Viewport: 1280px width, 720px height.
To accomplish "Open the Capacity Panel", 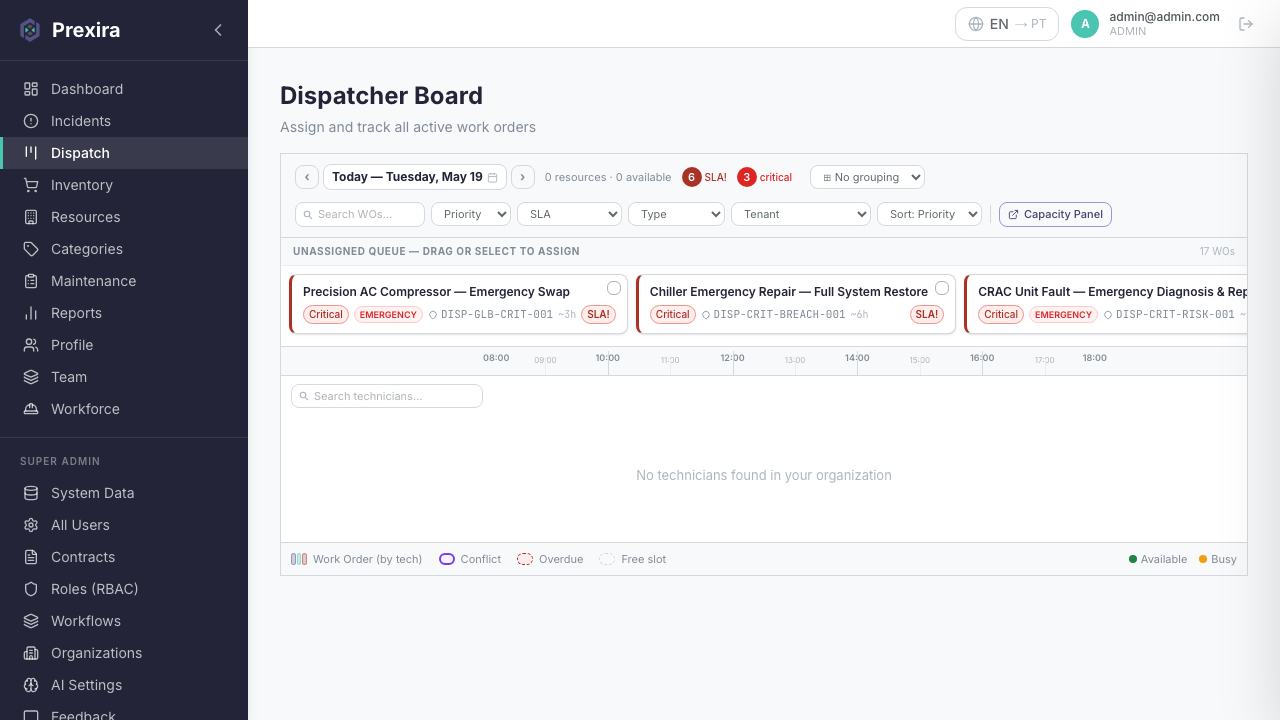I will click(x=1055, y=214).
